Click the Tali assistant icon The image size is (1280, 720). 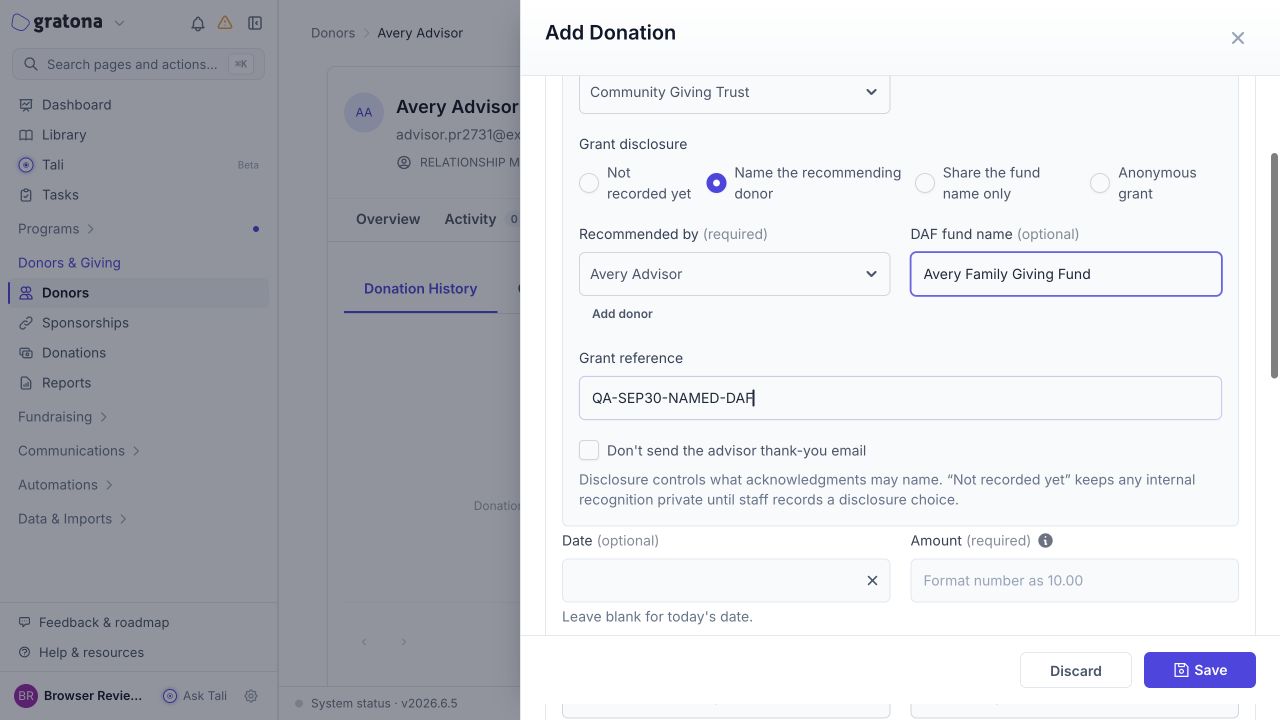pos(26,165)
